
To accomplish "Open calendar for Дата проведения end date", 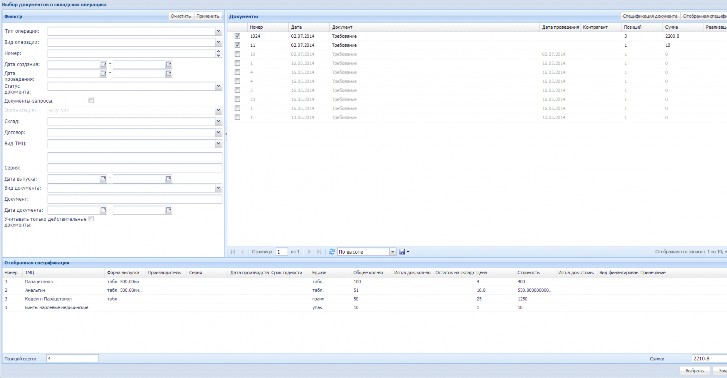I will click(168, 73).
